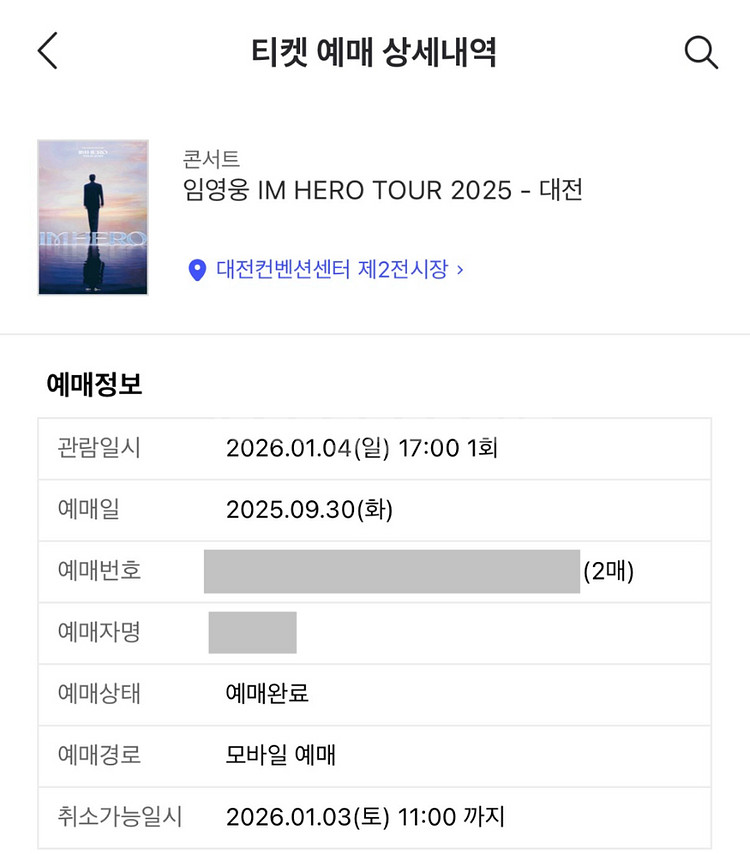
Task: Tap the 티켓 예매 상세내역 page title
Action: [374, 52]
